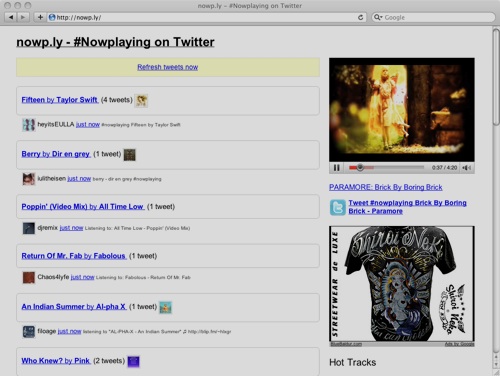Open Fifteen by Taylor Swift link

tap(60, 100)
